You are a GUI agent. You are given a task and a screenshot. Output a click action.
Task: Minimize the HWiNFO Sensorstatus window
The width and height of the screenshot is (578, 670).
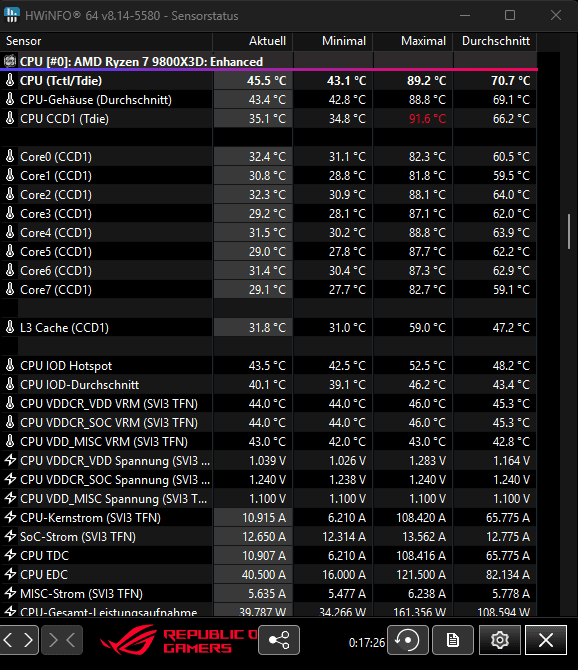pos(465,15)
